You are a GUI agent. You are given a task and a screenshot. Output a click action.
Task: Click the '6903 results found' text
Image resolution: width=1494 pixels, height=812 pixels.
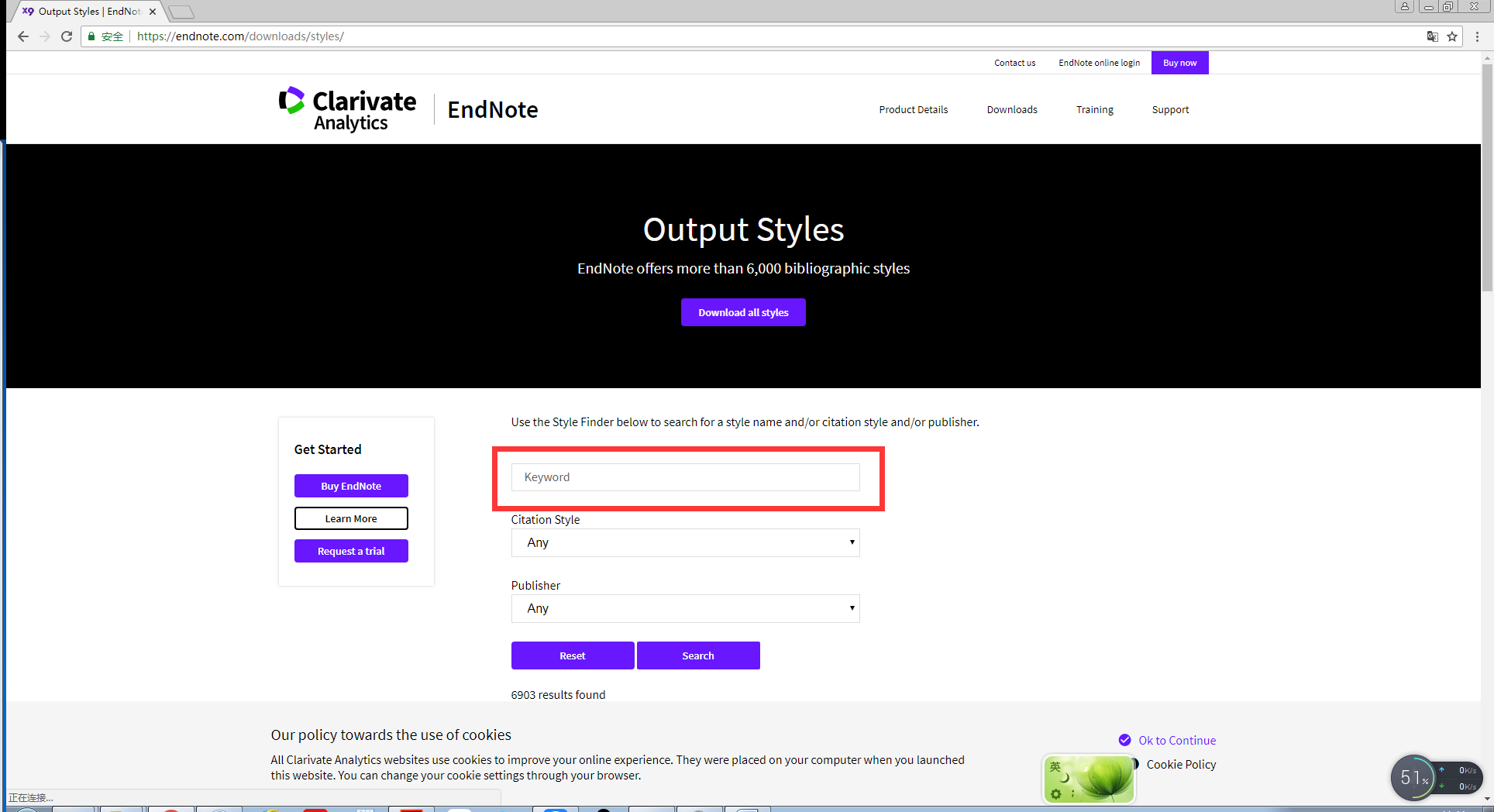[558, 695]
